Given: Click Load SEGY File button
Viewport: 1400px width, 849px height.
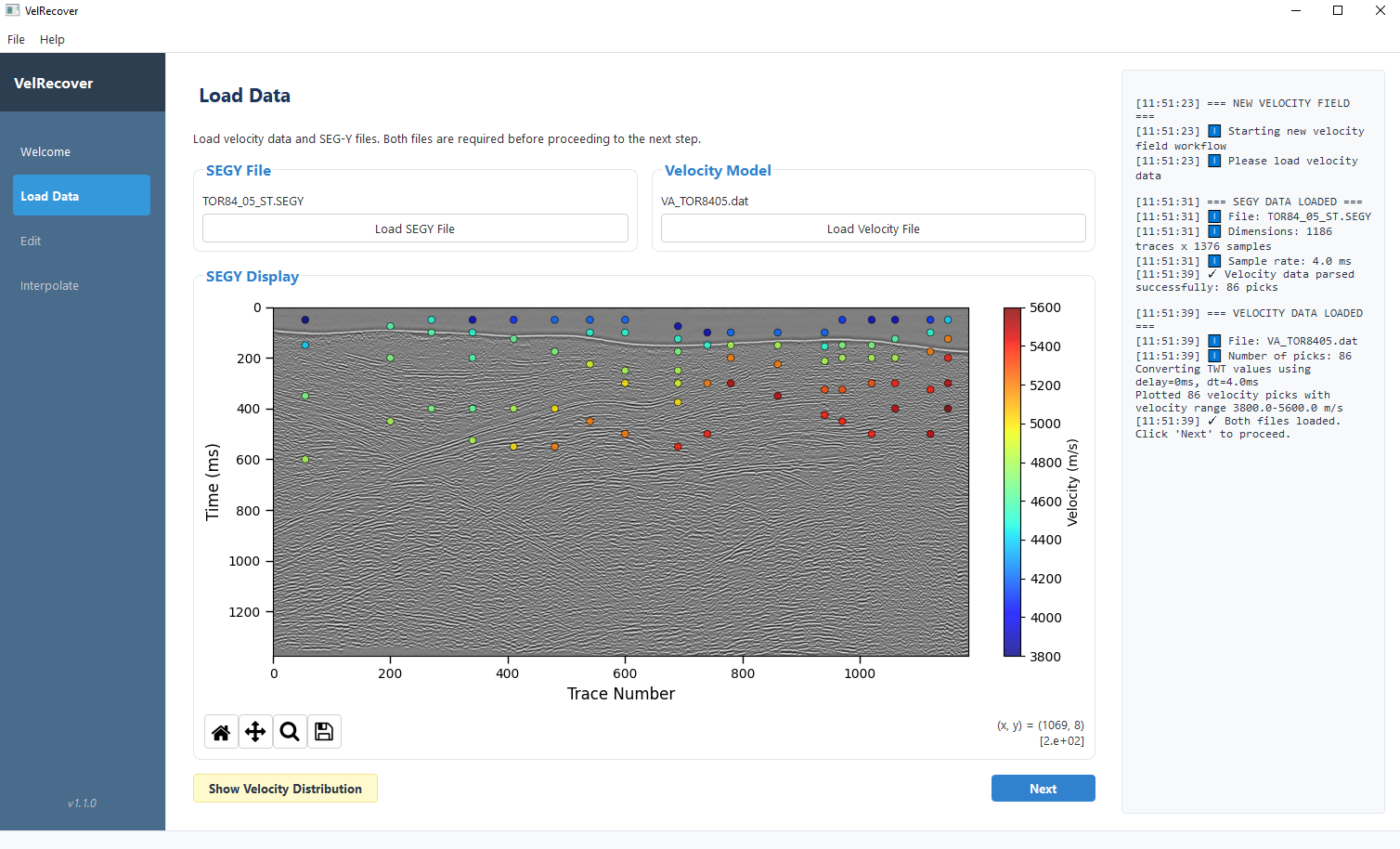Looking at the screenshot, I should (415, 229).
